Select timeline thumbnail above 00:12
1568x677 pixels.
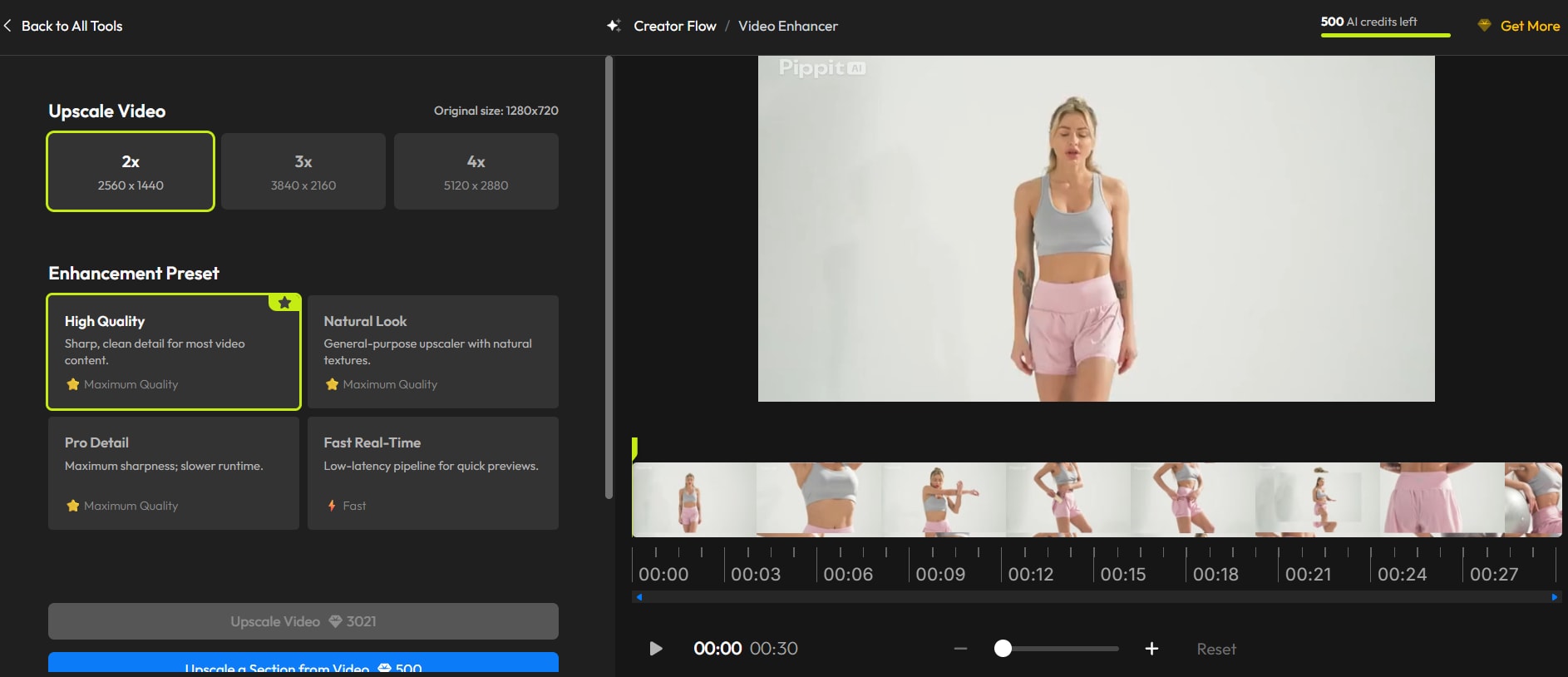(1068, 499)
